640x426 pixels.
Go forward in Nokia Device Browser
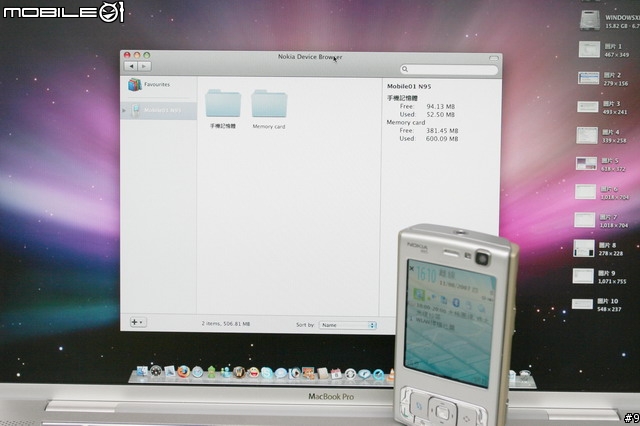[x=144, y=66]
